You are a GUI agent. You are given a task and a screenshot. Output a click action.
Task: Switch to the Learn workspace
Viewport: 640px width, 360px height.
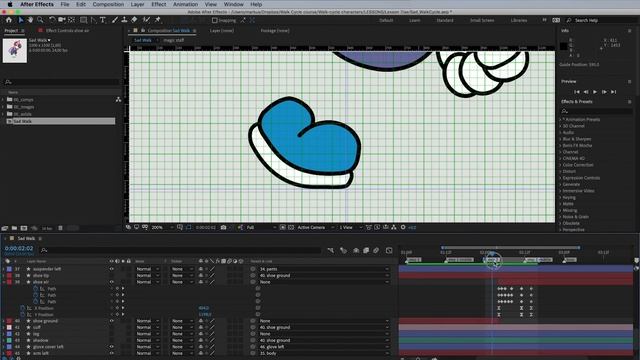(x=415, y=20)
